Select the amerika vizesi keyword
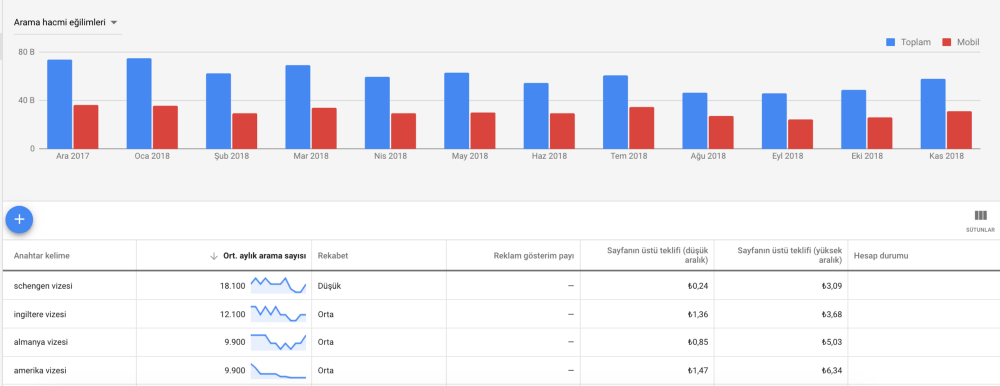 [x=40, y=370]
